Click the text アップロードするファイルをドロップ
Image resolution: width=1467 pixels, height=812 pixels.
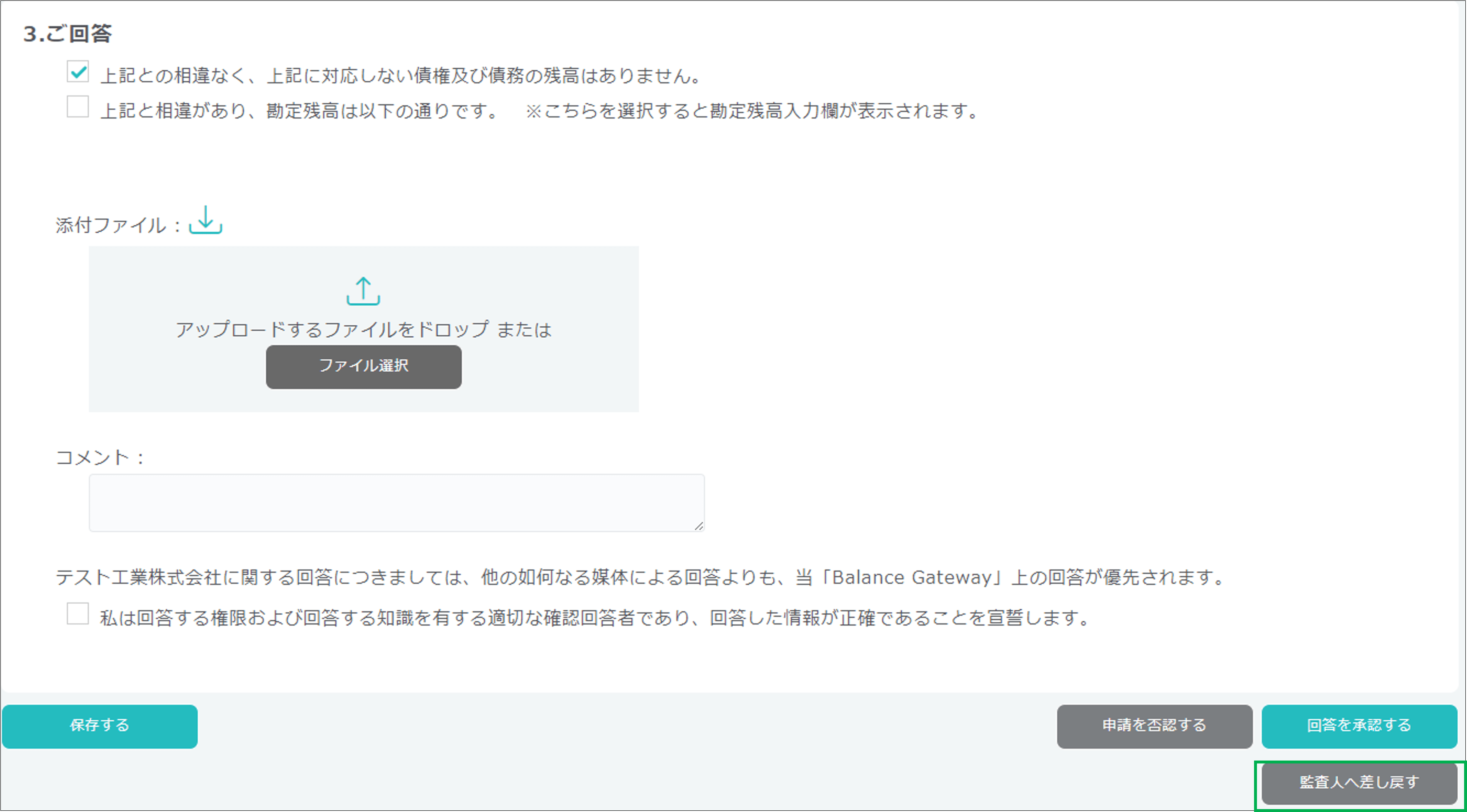pos(332,329)
